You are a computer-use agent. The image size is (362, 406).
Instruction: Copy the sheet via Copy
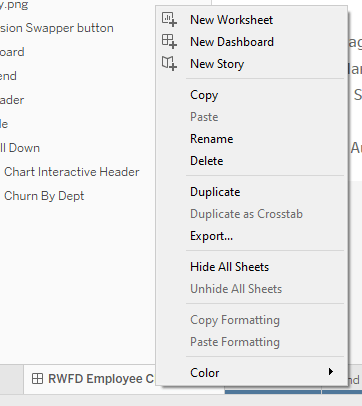(251, 95)
